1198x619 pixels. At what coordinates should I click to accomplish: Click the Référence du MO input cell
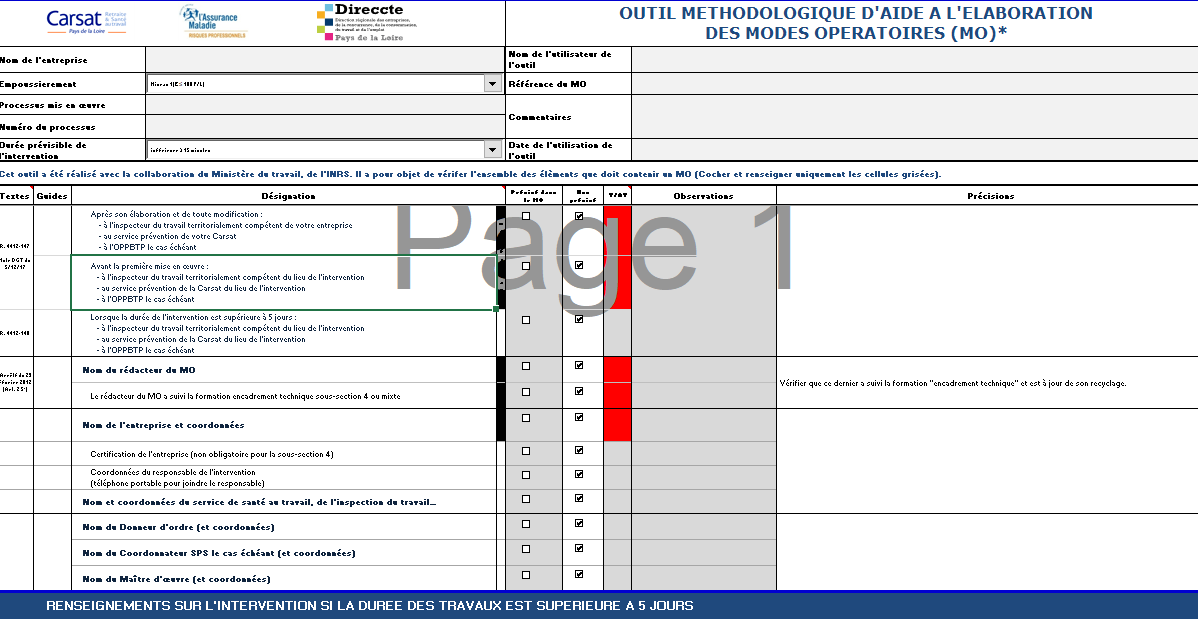[915, 83]
